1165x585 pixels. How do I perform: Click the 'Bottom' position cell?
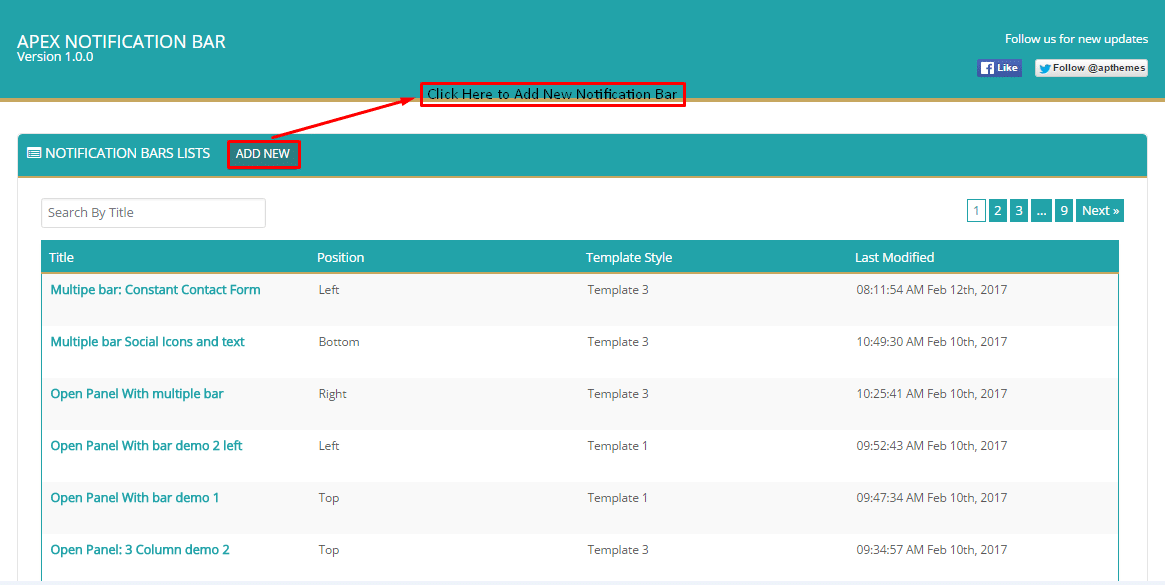(339, 342)
